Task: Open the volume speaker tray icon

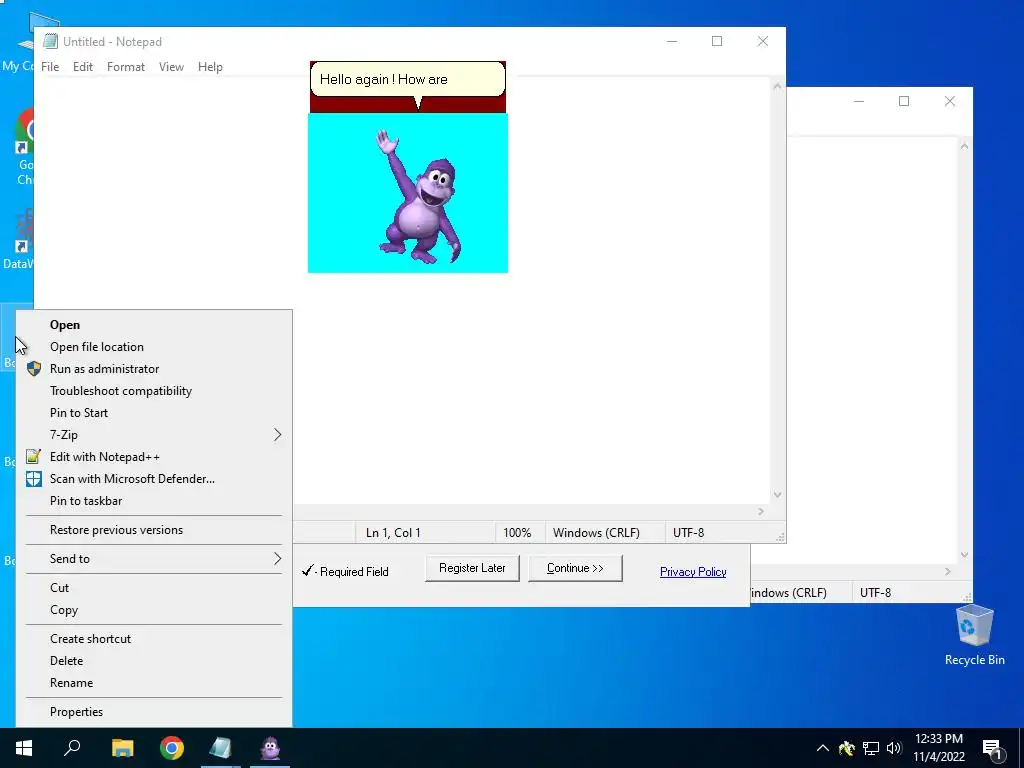Action: (x=894, y=748)
